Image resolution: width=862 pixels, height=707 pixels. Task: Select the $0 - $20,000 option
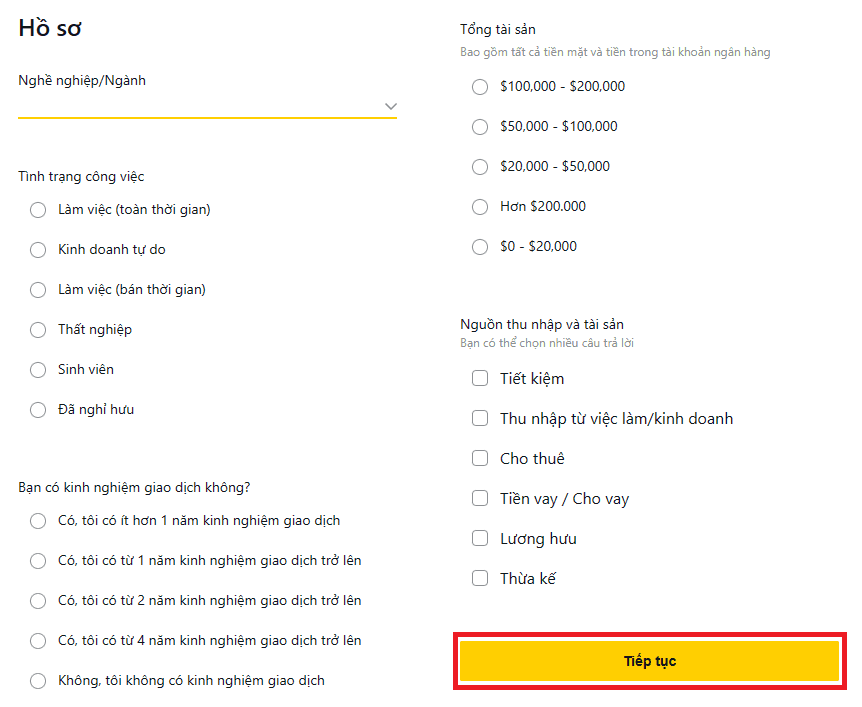coord(480,247)
